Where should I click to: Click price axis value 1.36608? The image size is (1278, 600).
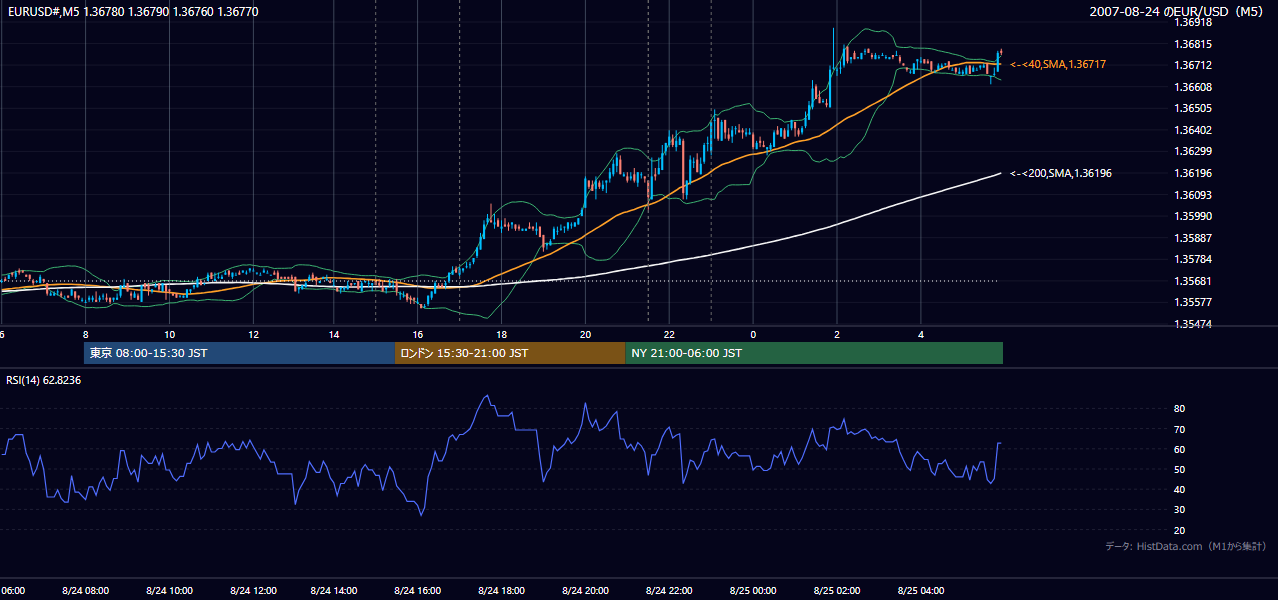click(x=1193, y=87)
